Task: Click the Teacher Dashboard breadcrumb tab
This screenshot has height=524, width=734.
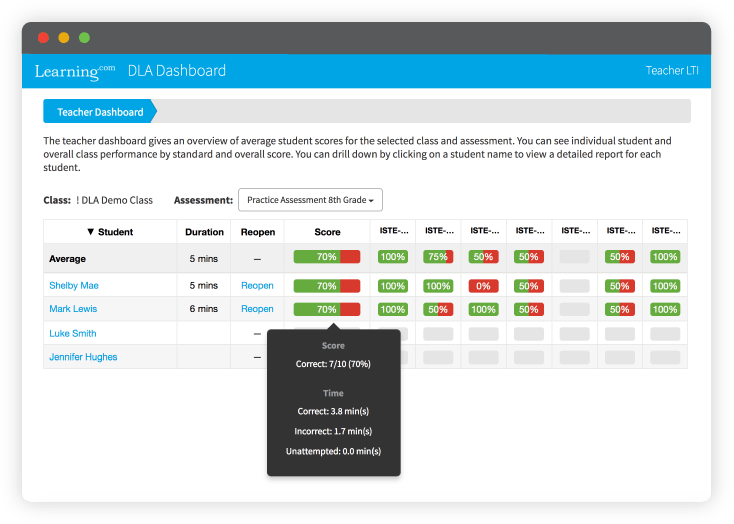Action: pyautogui.click(x=100, y=112)
